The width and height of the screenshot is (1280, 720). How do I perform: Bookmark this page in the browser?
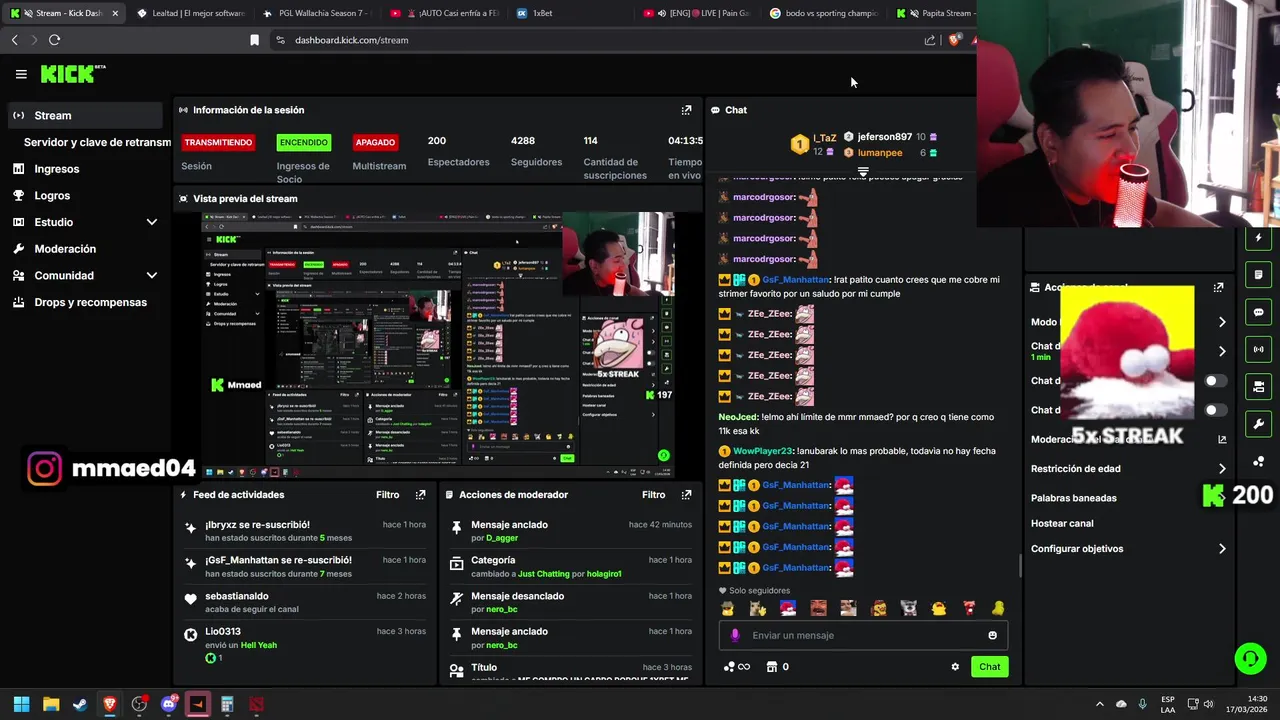(x=254, y=40)
